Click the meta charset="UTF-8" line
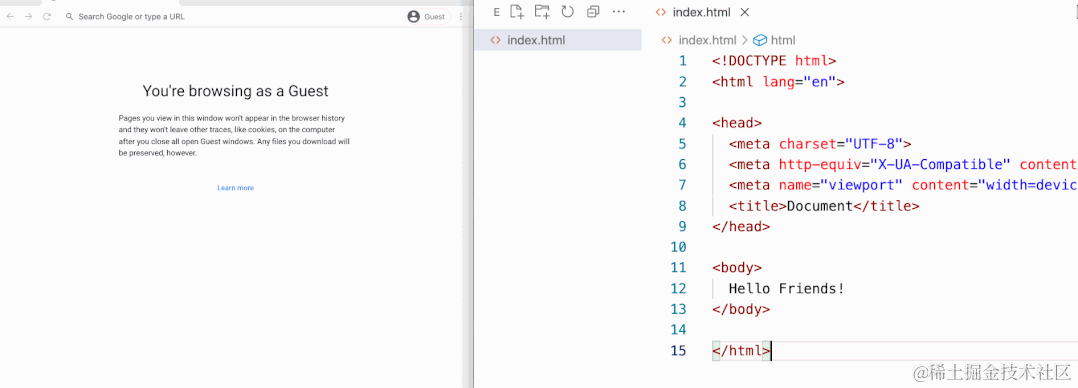 click(820, 144)
